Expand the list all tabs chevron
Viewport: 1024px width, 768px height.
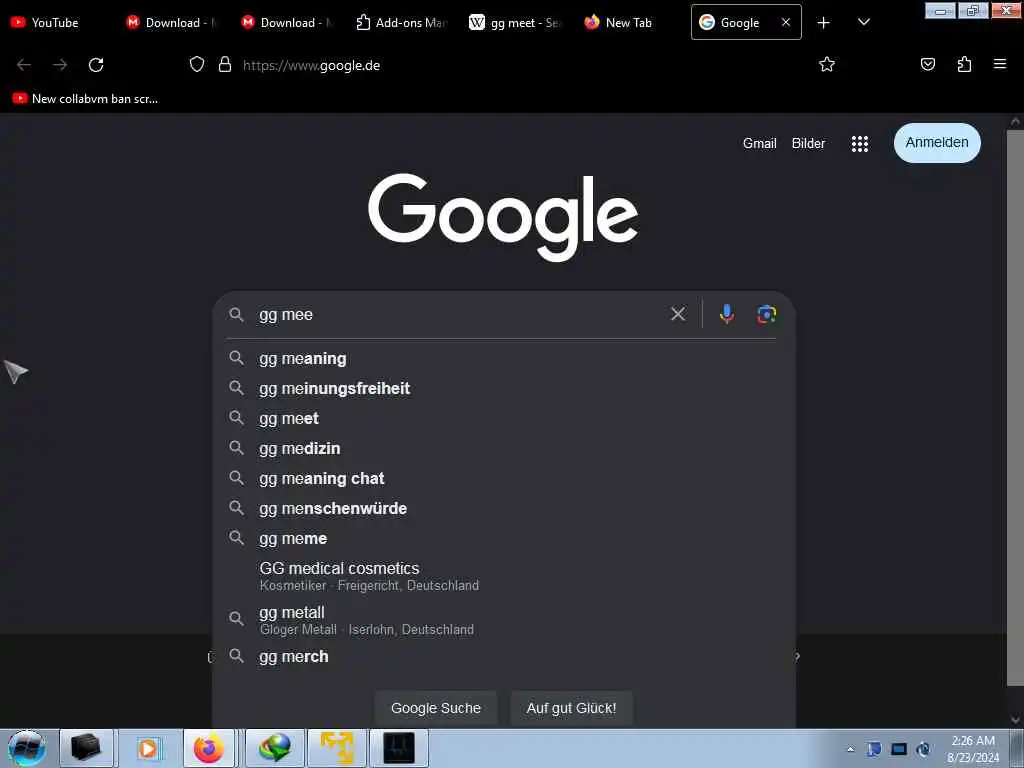[863, 22]
